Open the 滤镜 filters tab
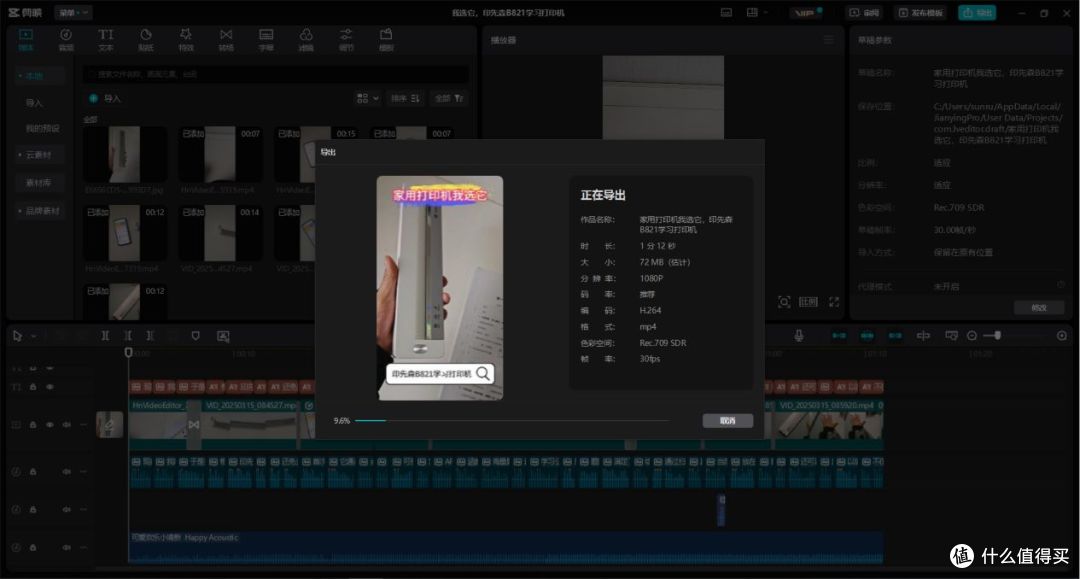This screenshot has width=1080, height=579. (306, 40)
